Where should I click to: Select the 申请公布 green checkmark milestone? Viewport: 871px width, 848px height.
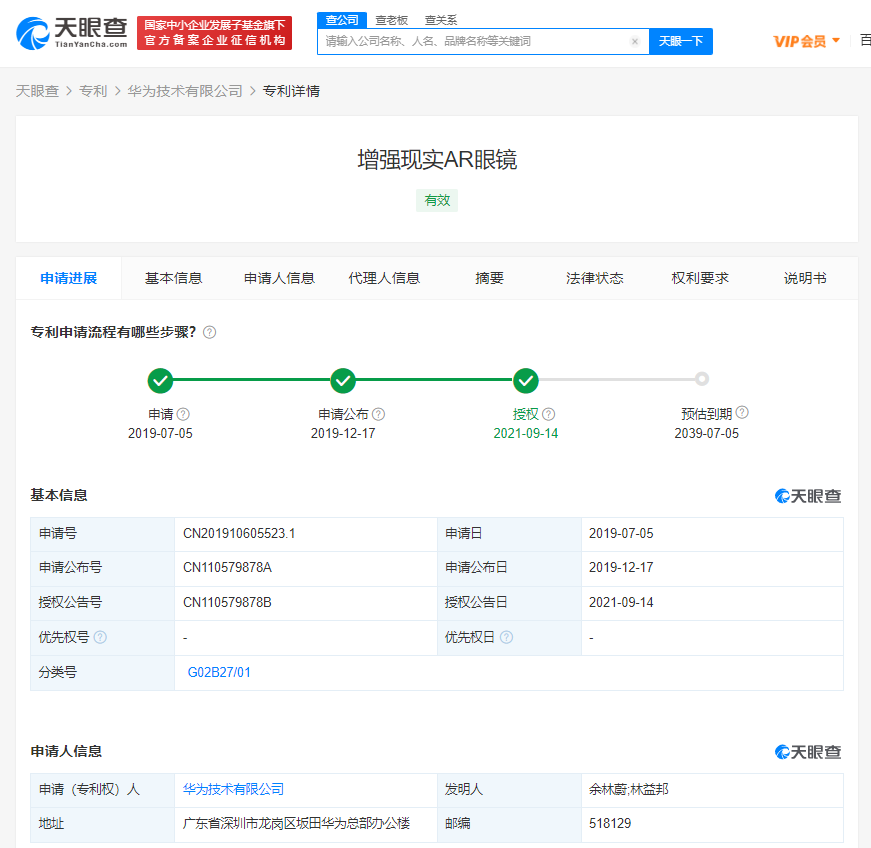coord(343,380)
